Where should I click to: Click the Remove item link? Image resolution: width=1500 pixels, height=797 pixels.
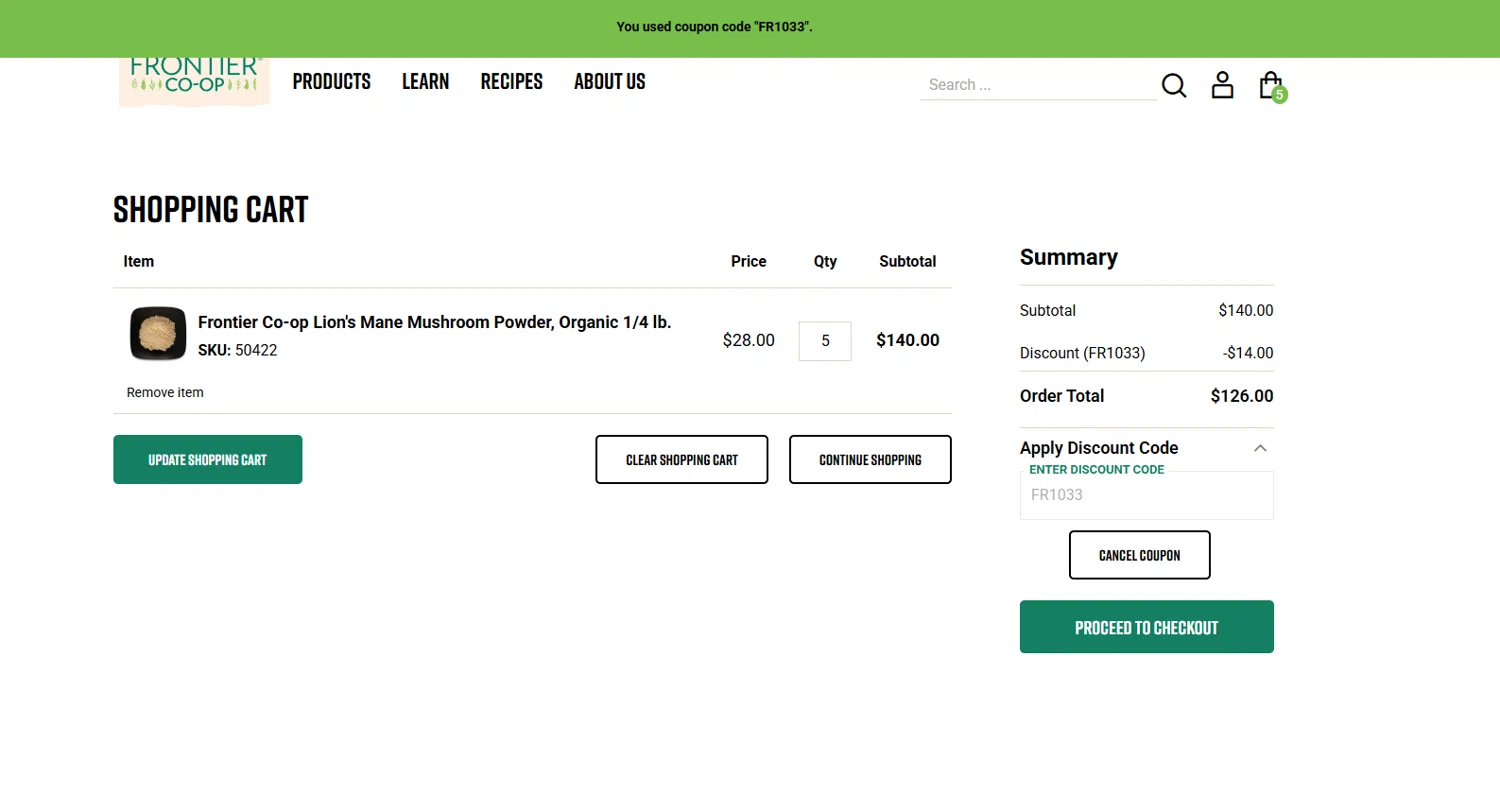165,393
